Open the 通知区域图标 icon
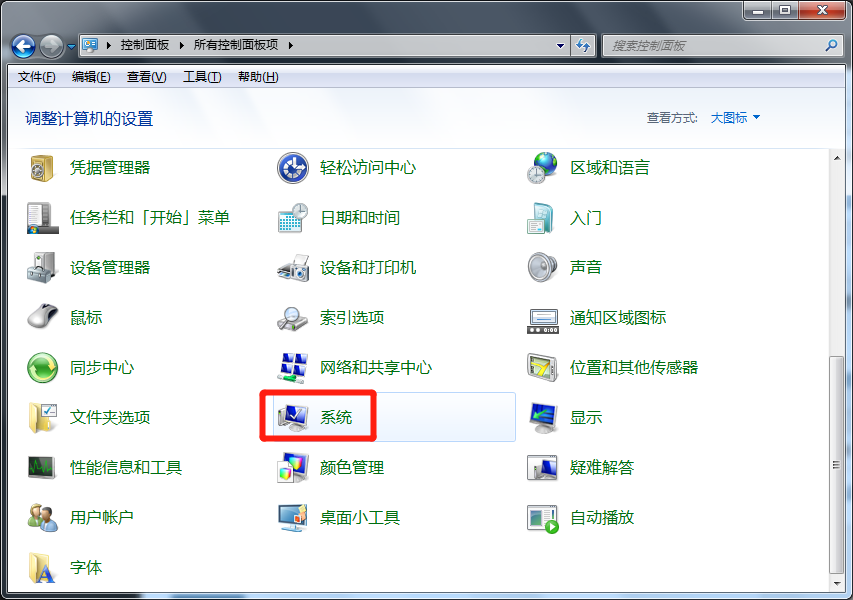 [x=542, y=321]
